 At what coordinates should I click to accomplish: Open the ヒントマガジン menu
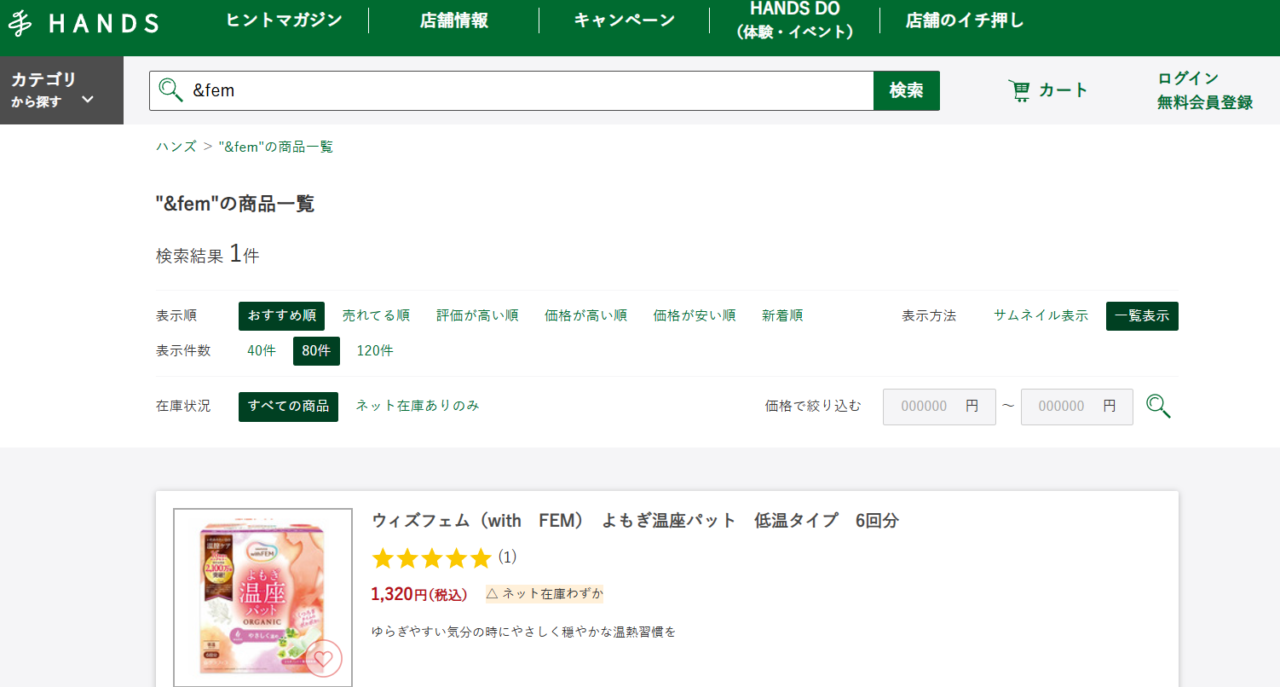(284, 20)
